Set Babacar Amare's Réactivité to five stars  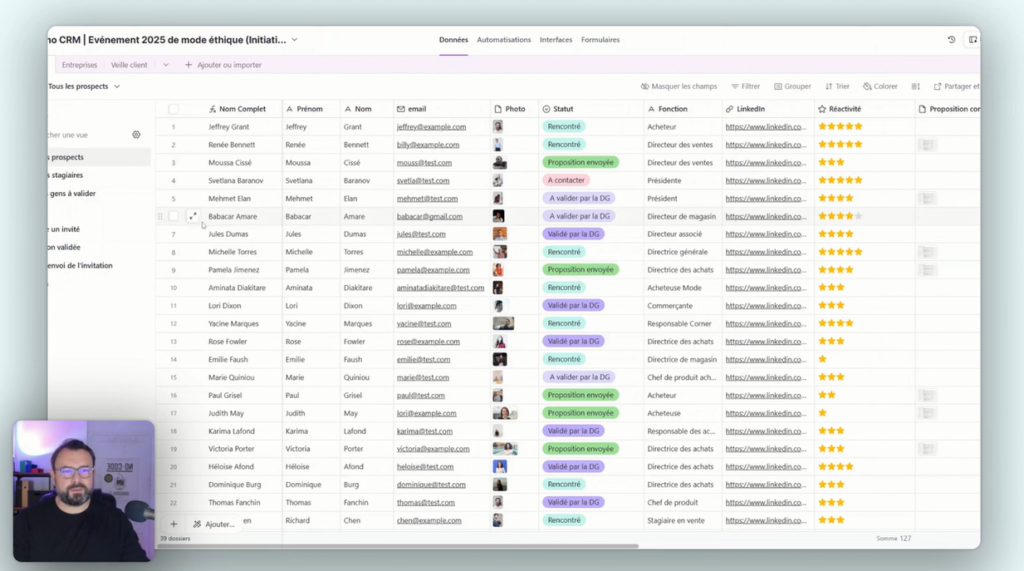coord(858,216)
